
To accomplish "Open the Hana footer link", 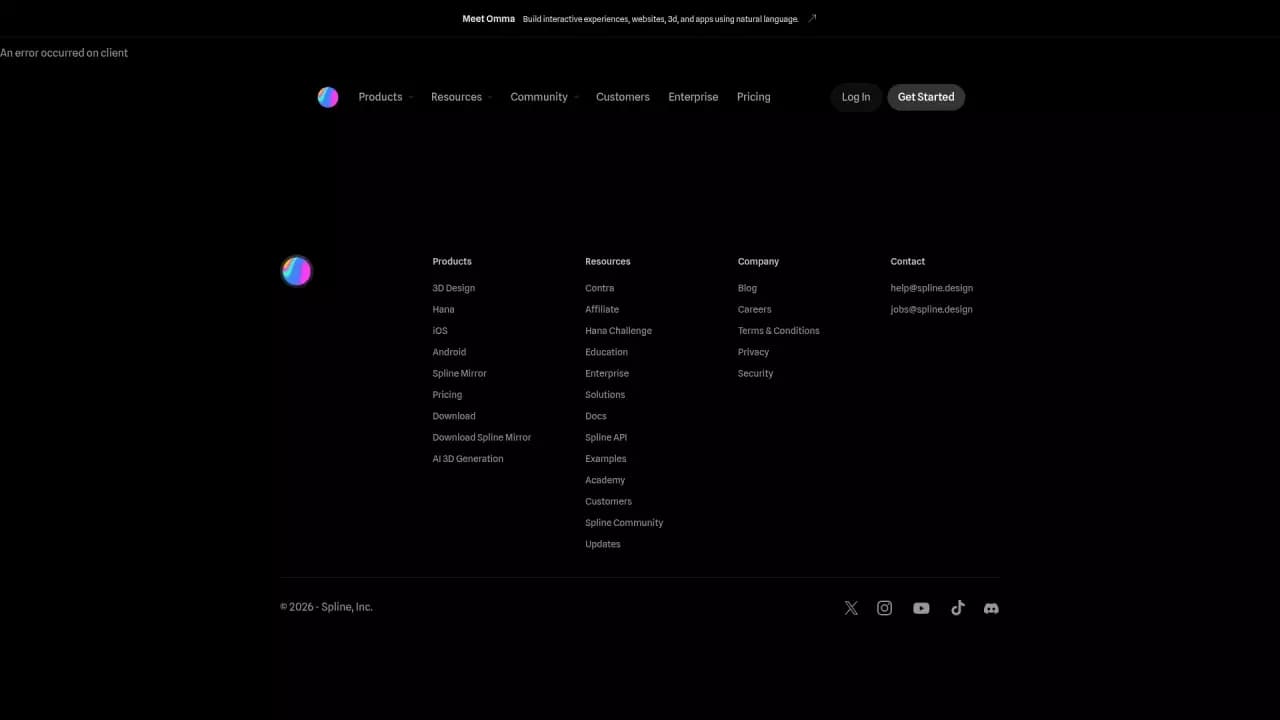I will click(x=443, y=309).
